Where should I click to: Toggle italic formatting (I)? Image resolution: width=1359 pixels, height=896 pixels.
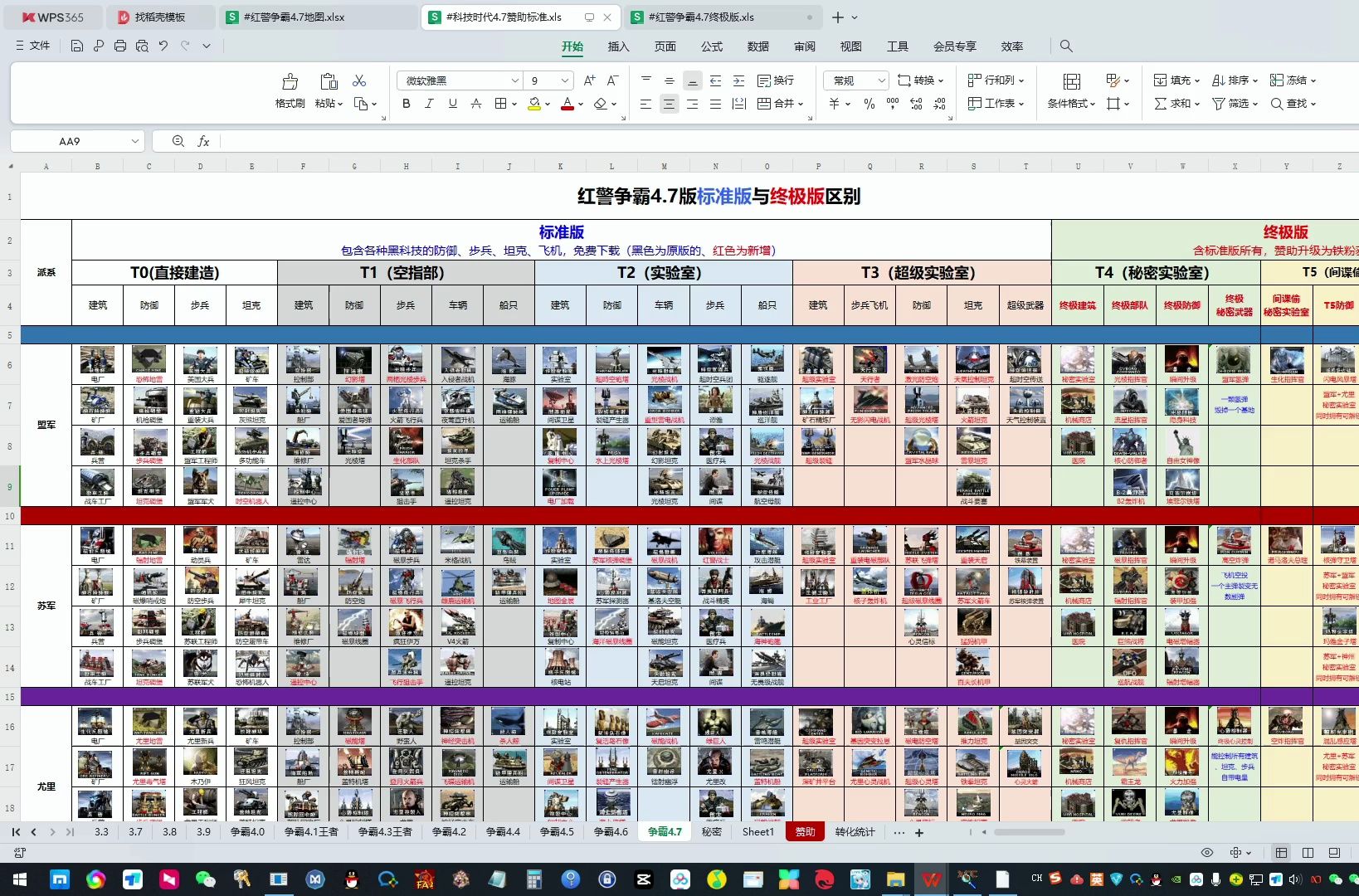coord(429,104)
